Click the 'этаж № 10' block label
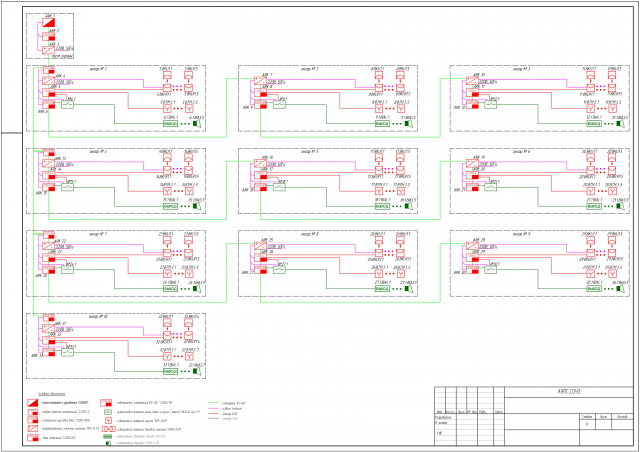Viewport: 640px width, 452px height. (x=98, y=317)
